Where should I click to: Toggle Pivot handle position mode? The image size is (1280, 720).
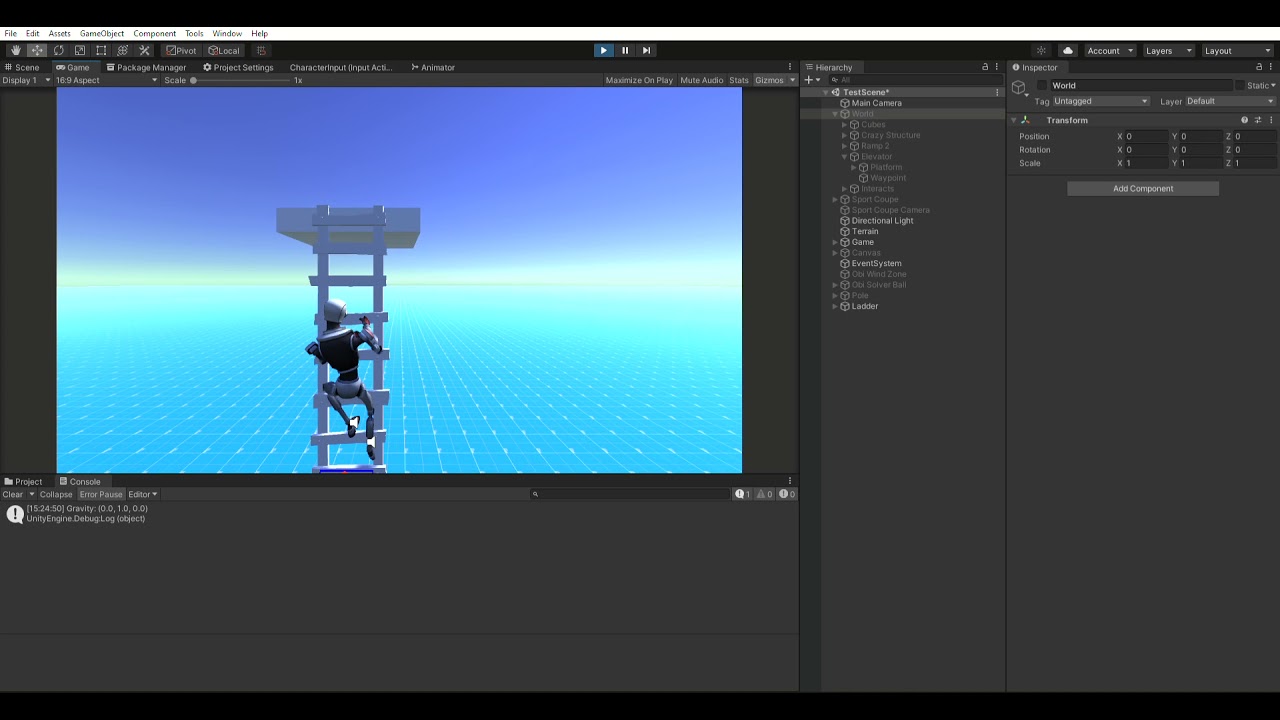click(x=181, y=50)
